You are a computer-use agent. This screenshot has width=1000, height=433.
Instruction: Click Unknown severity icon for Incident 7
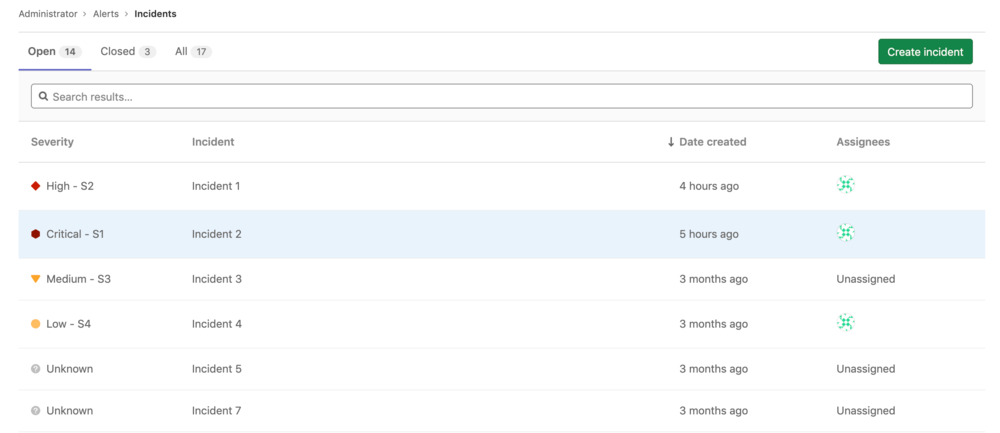pos(36,411)
